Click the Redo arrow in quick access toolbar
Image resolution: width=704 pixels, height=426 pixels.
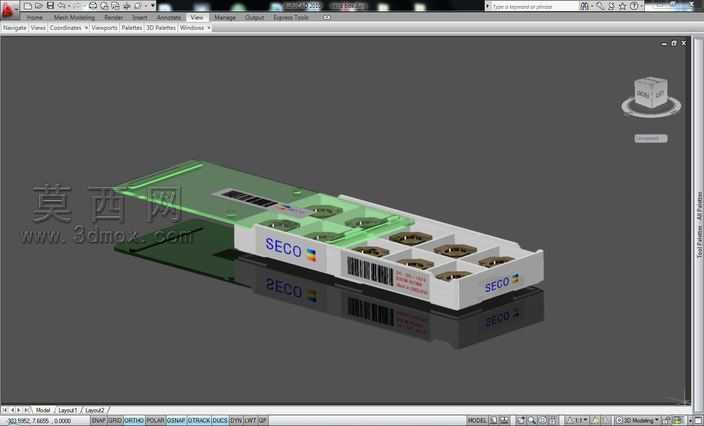point(77,6)
